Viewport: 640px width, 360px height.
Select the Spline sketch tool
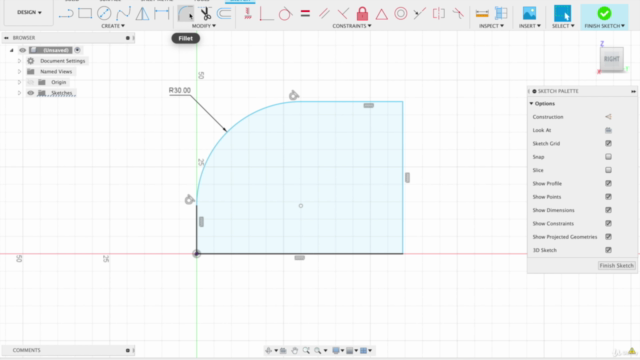click(123, 13)
